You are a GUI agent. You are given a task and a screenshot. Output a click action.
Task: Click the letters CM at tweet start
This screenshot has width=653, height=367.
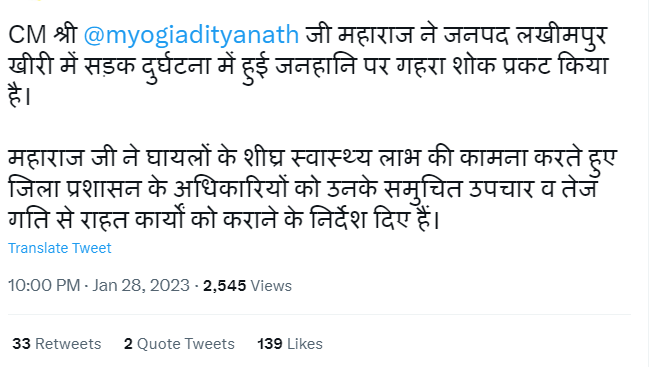click(x=27, y=35)
